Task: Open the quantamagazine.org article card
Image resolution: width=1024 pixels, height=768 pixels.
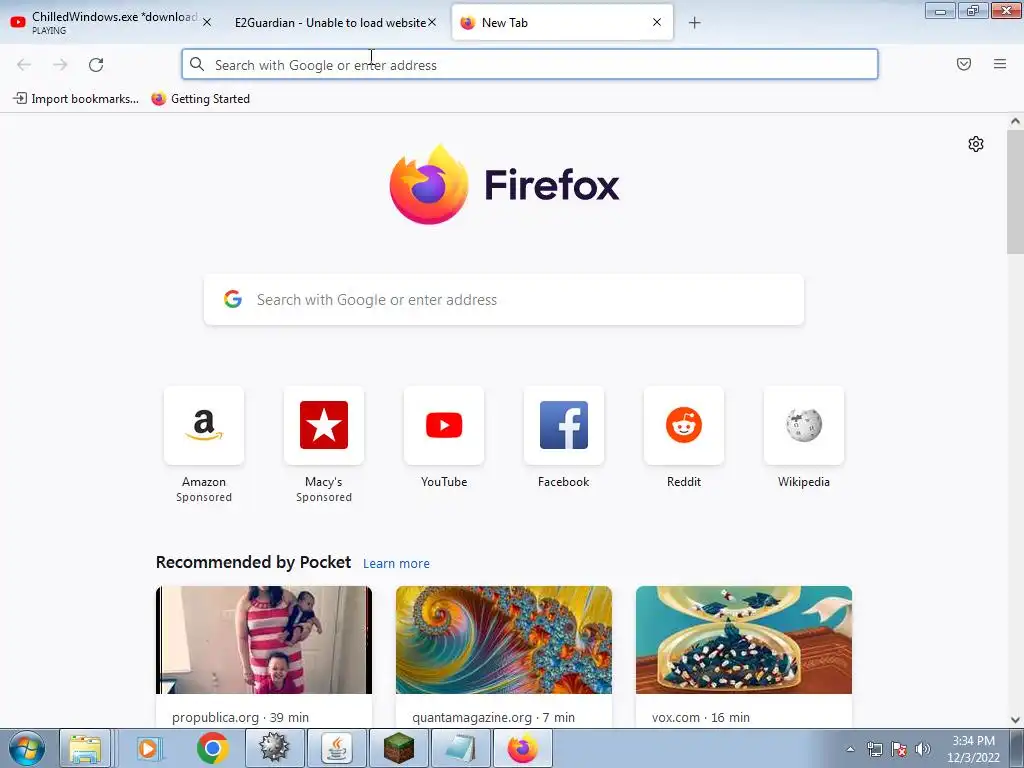Action: point(504,656)
